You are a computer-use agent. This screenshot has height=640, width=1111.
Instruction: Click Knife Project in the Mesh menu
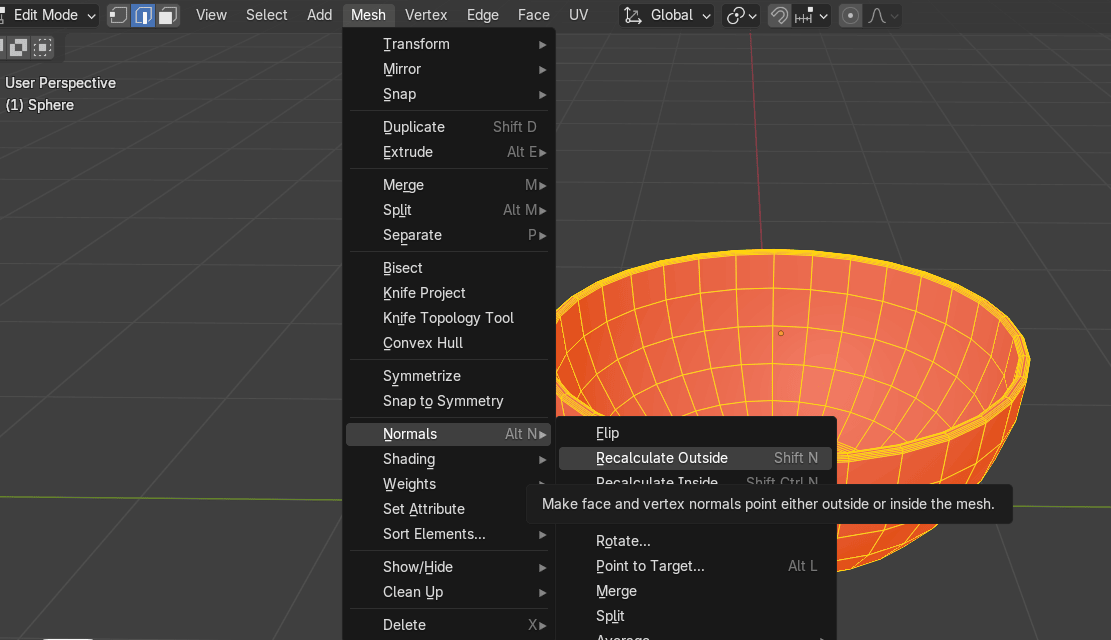(x=424, y=293)
